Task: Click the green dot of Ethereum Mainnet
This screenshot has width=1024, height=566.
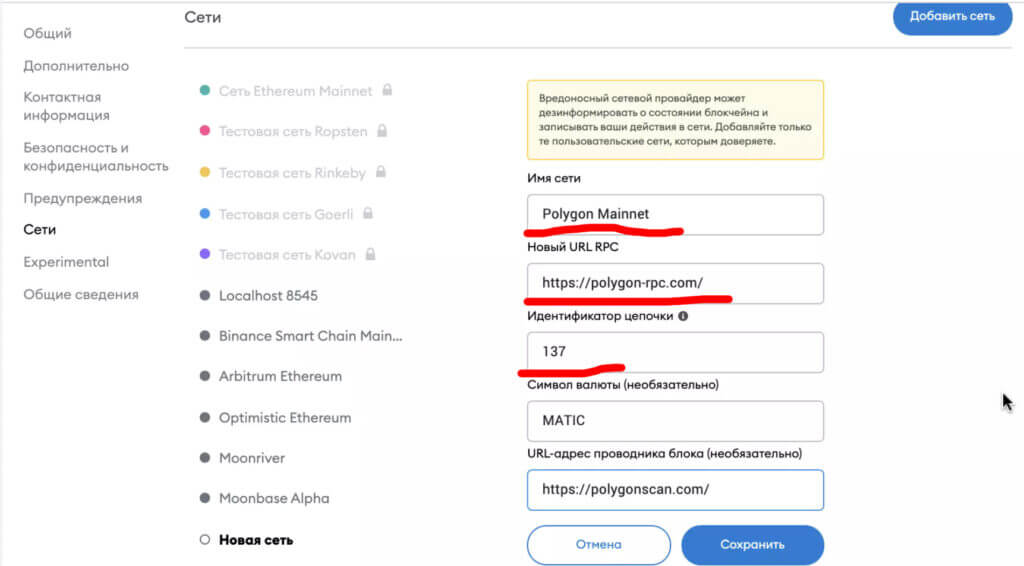Action: pyautogui.click(x=205, y=91)
